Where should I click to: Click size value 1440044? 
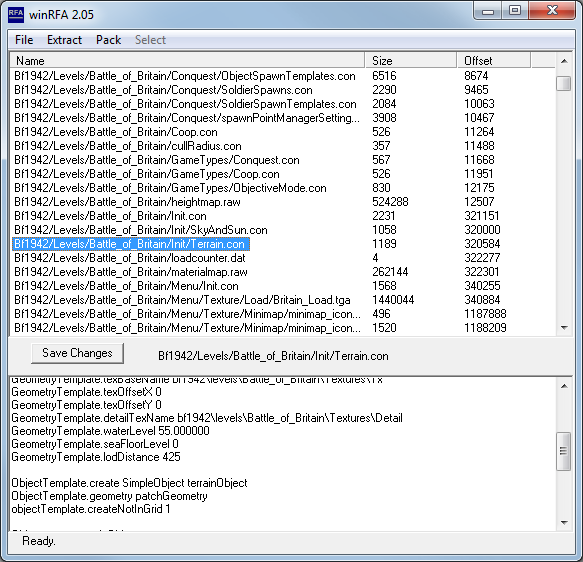point(393,300)
